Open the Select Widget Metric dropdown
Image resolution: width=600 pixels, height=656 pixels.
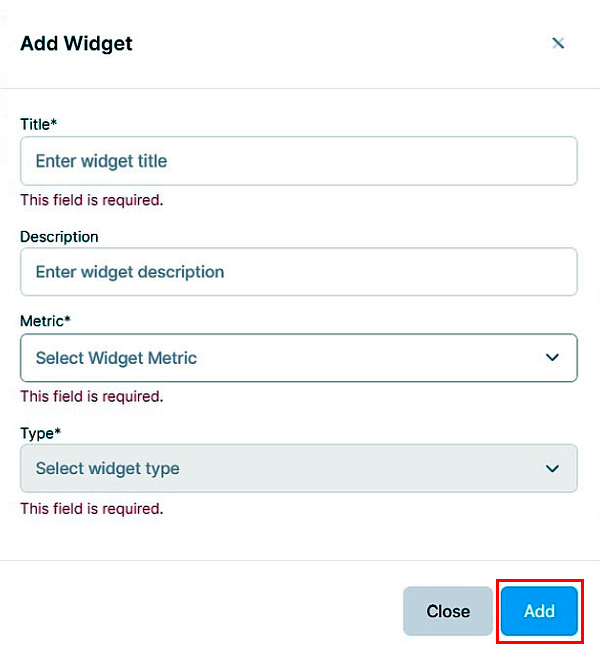pos(298,358)
